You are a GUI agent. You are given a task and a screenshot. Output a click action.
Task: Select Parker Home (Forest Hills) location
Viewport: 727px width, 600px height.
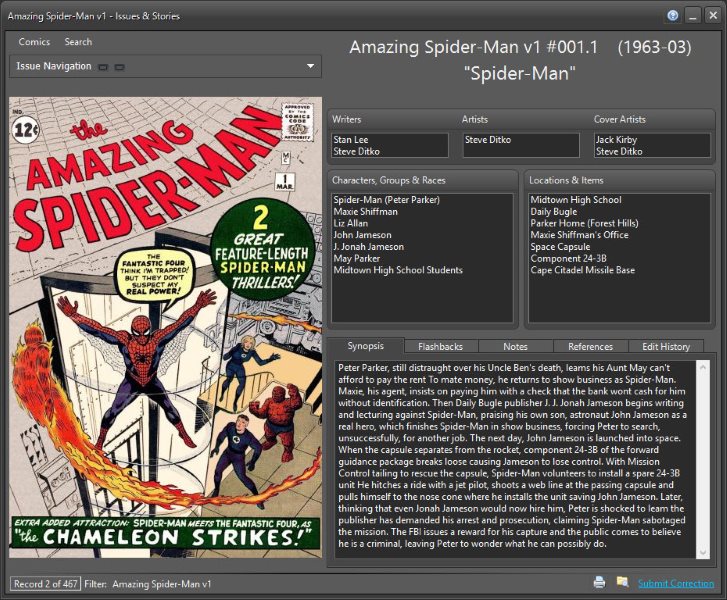[x=584, y=223]
